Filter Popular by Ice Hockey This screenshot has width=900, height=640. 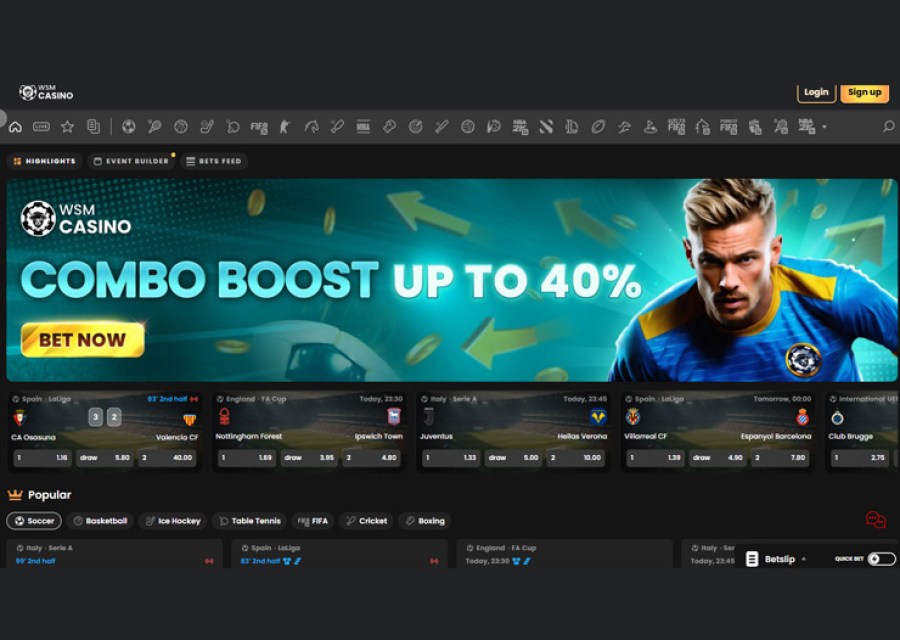[173, 521]
